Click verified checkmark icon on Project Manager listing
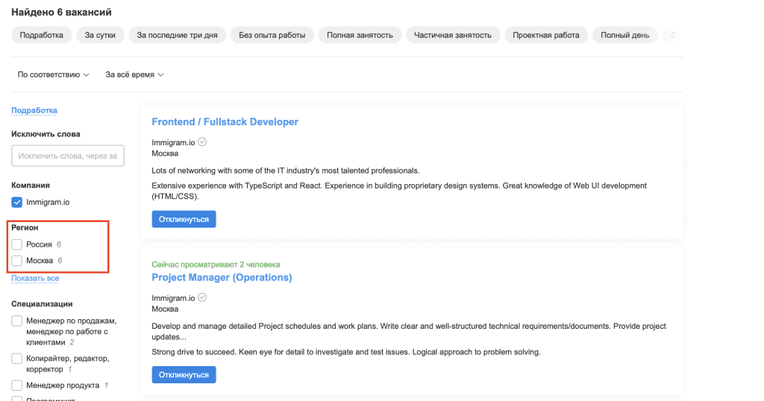This screenshot has height=401, width=764. coord(202,297)
